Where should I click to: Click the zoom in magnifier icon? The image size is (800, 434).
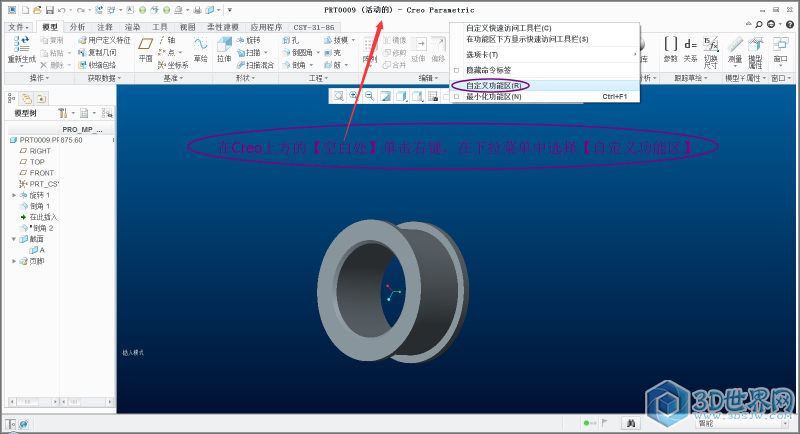coord(354,96)
